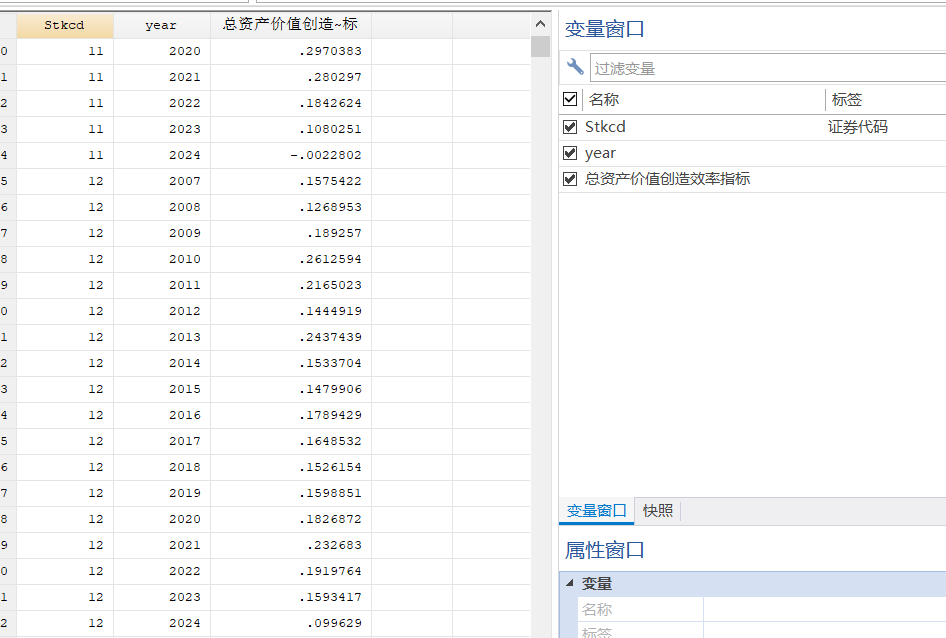The image size is (946, 638).
Task: Collapse the 变量 section in the properties window
Action: coord(570,583)
